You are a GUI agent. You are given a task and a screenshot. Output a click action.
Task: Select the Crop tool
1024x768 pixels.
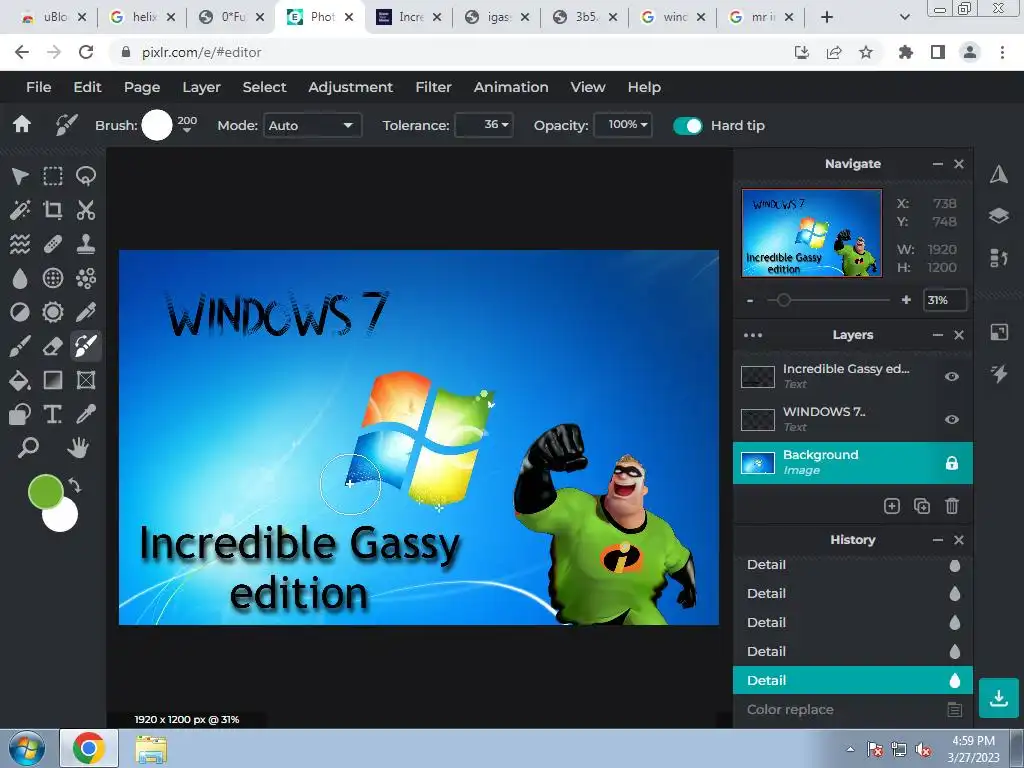pos(53,210)
